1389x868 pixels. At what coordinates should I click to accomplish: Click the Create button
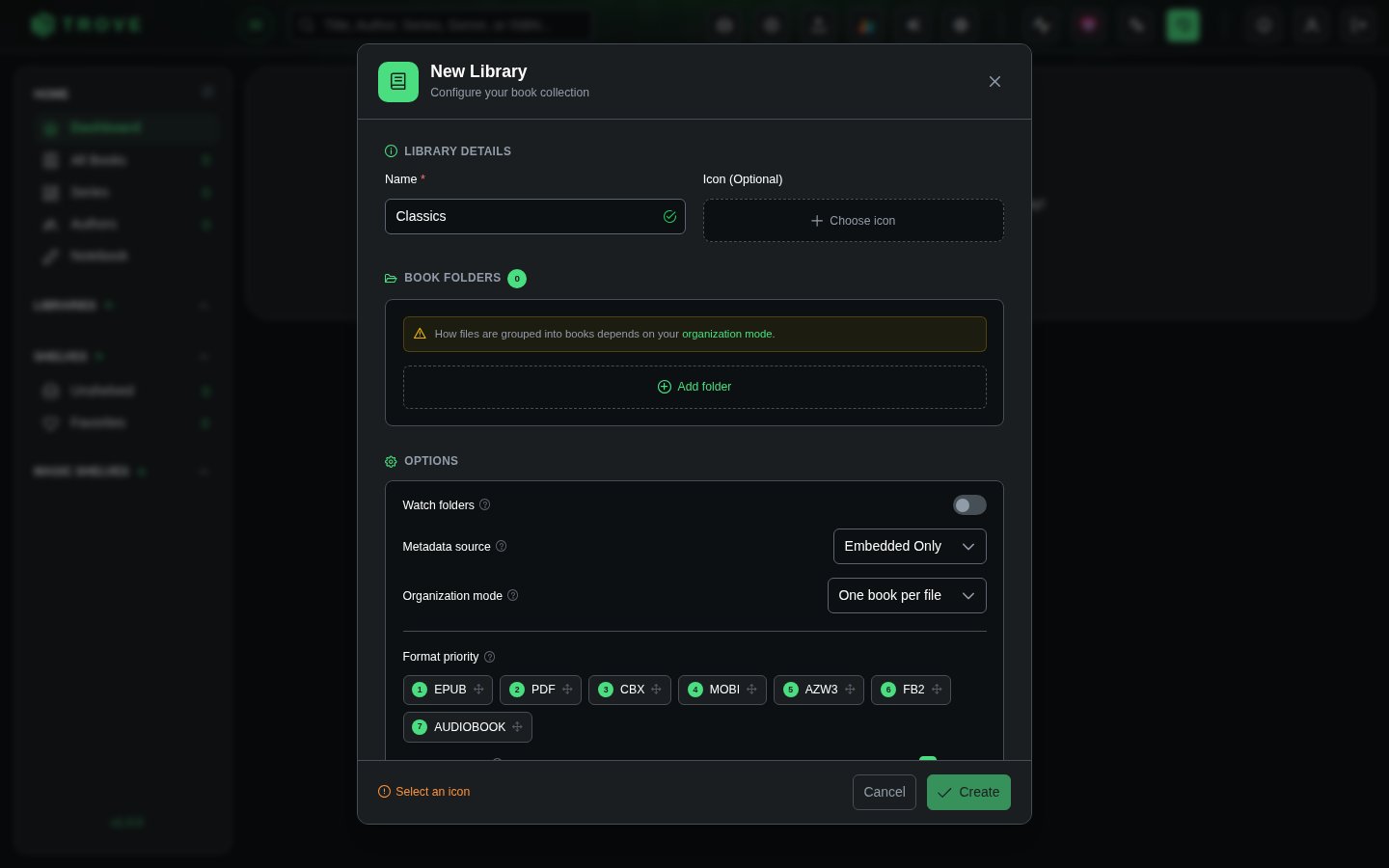click(968, 793)
